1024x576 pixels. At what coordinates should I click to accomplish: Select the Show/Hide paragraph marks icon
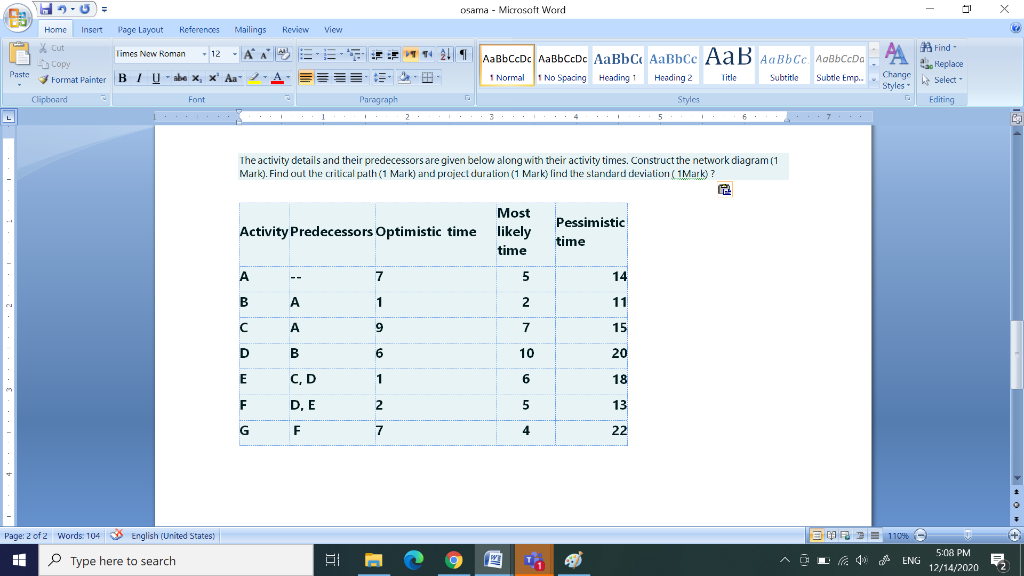[462, 54]
